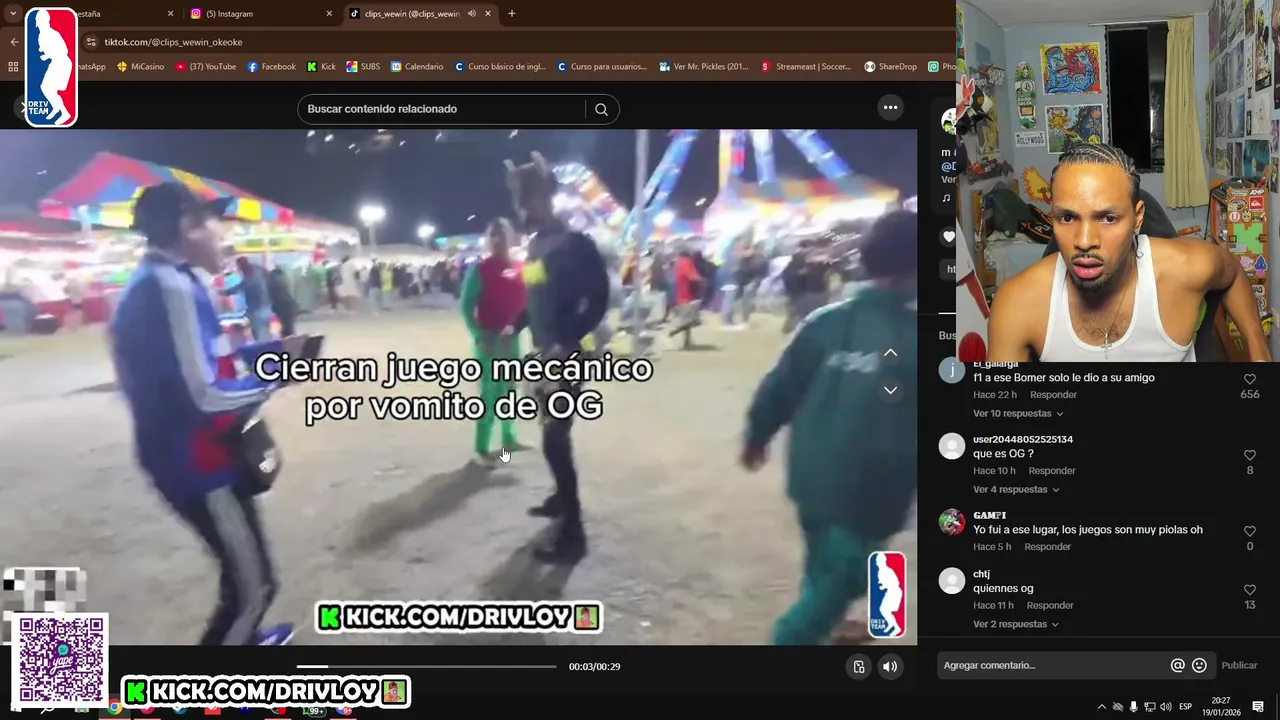Open user20448052525134 profile name
Viewport: 1280px width, 720px height.
[1023, 440]
